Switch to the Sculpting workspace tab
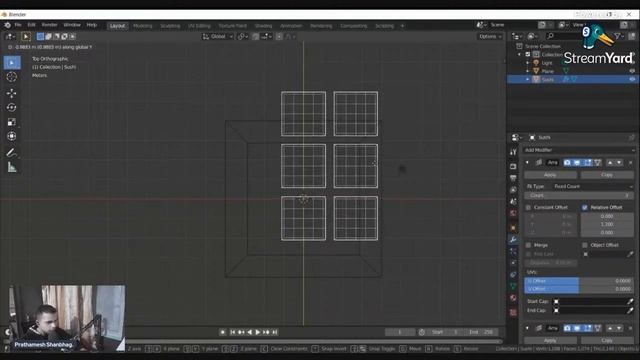This screenshot has height=360, width=640. (x=170, y=26)
